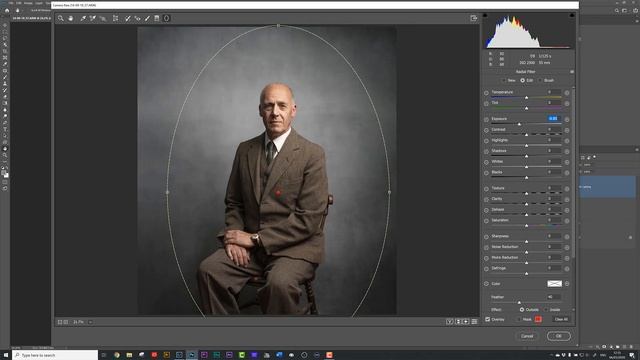Click the minus icon beside Shadows
Screen dimensions: 640x360
[x=486, y=151]
